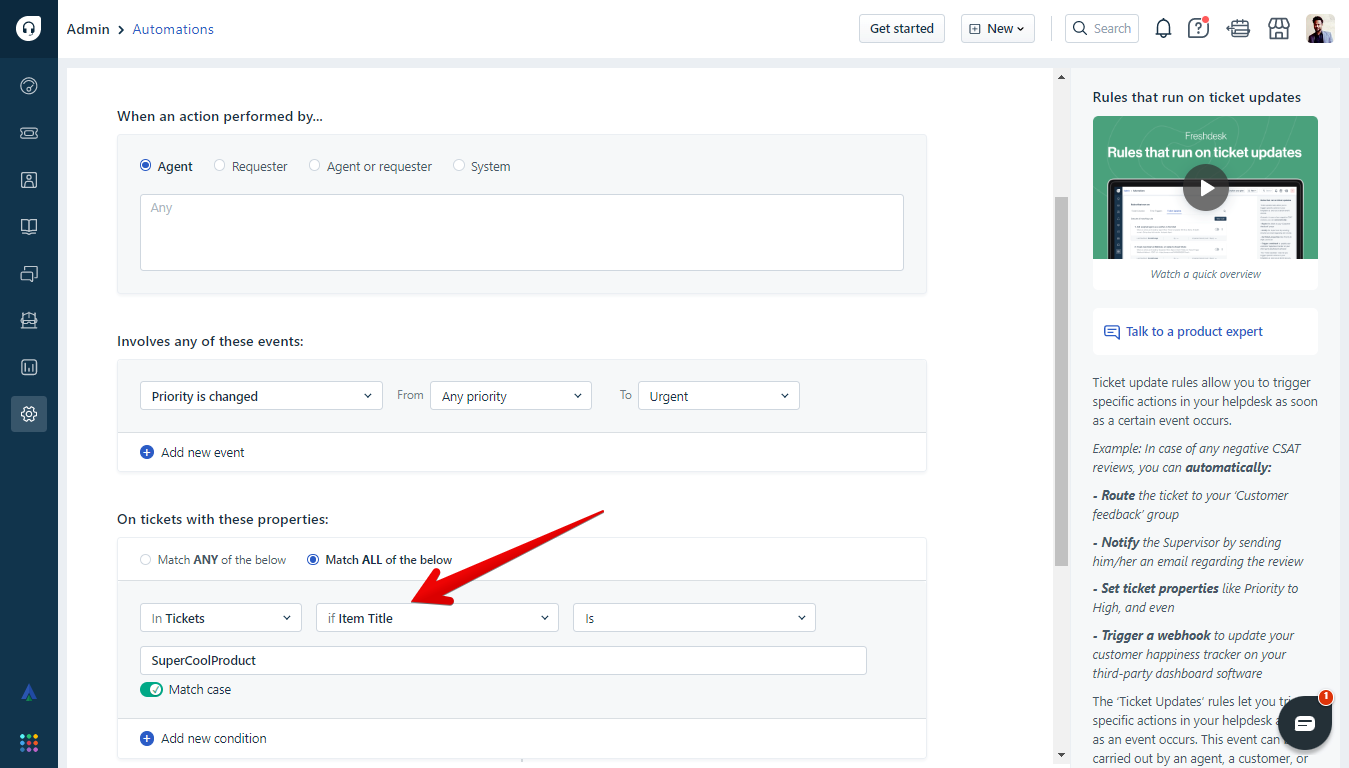Click the SuperCoolProduct text field
Image resolution: width=1349 pixels, height=768 pixels.
pyautogui.click(x=503, y=661)
